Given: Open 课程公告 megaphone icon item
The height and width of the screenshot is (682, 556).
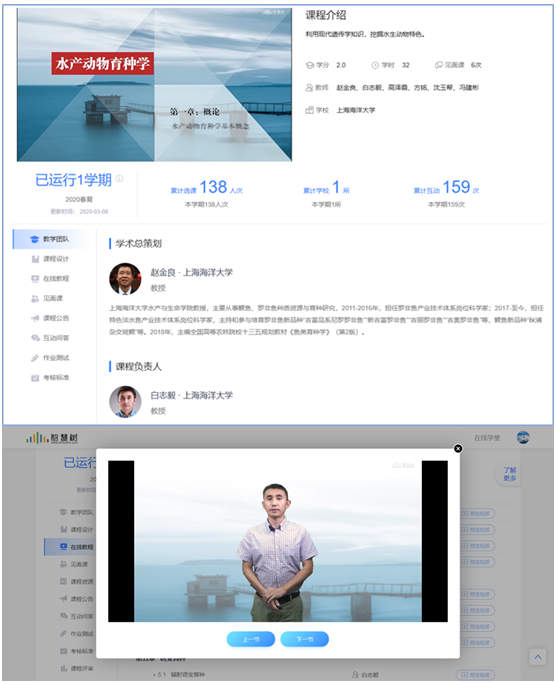Looking at the screenshot, I should (35, 318).
